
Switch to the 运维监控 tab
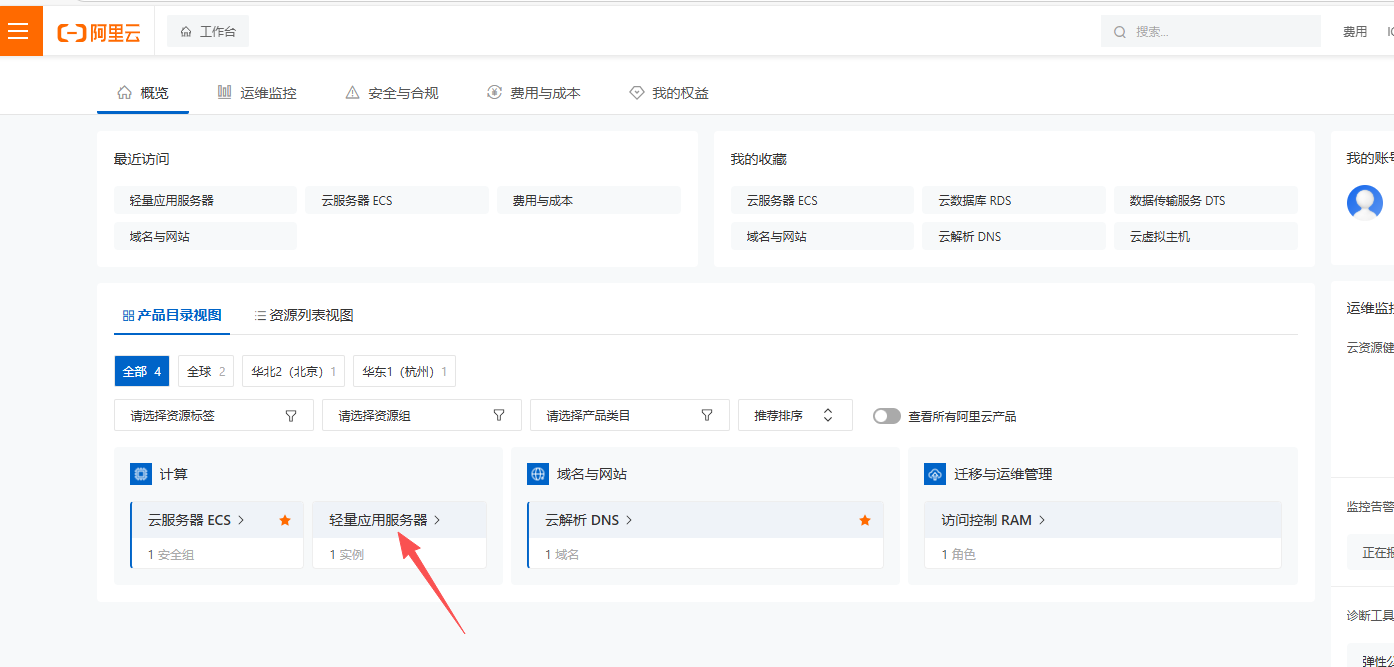click(257, 93)
